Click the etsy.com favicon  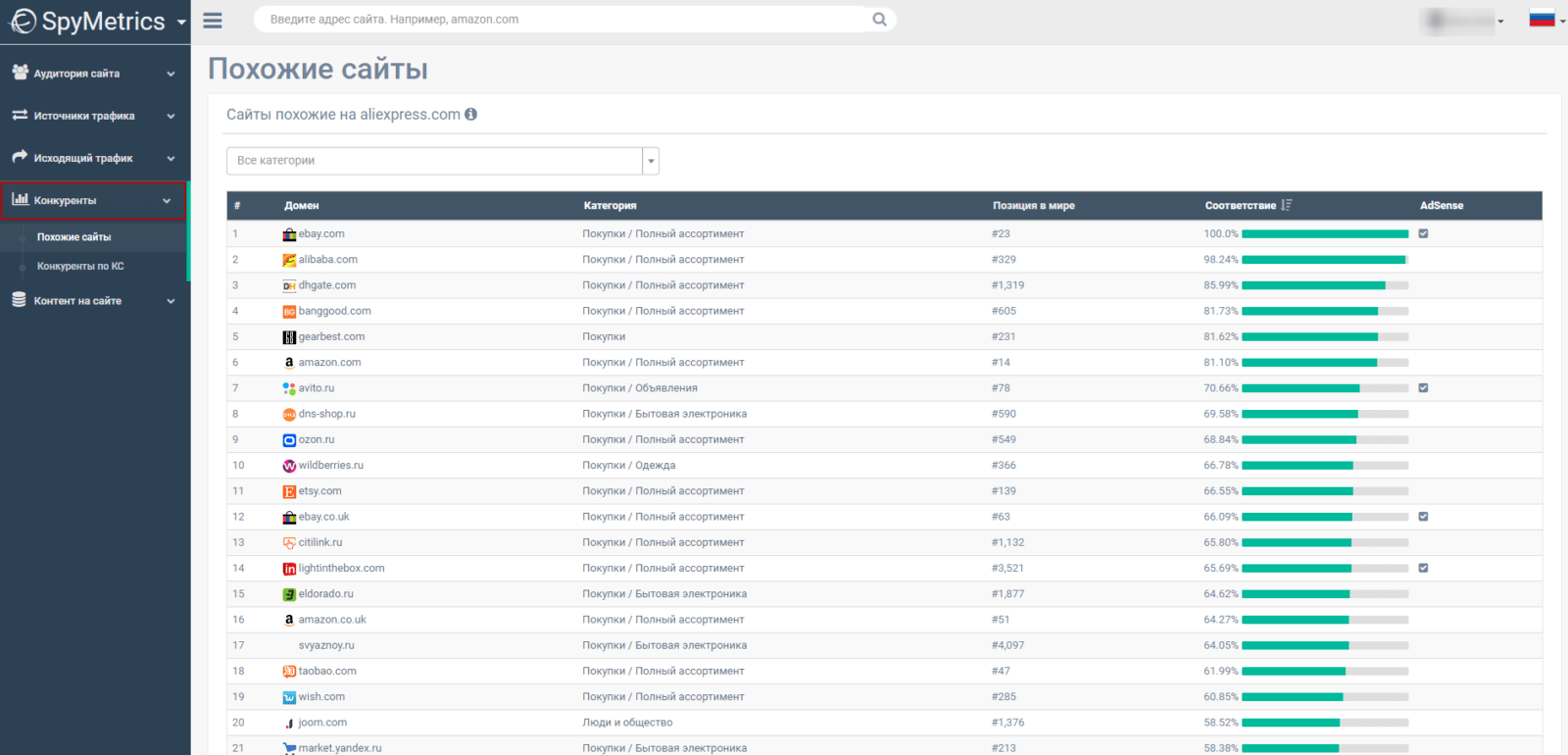point(289,491)
